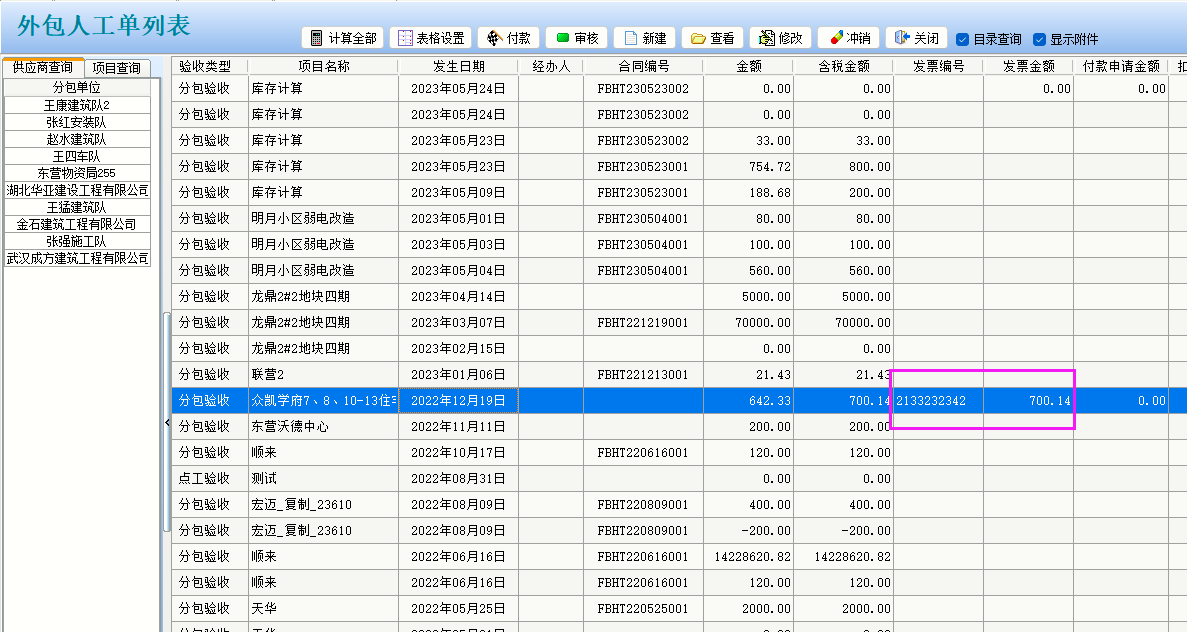1187x632 pixels.
Task: Click invoice number cell 2133232342
Action: coord(931,401)
